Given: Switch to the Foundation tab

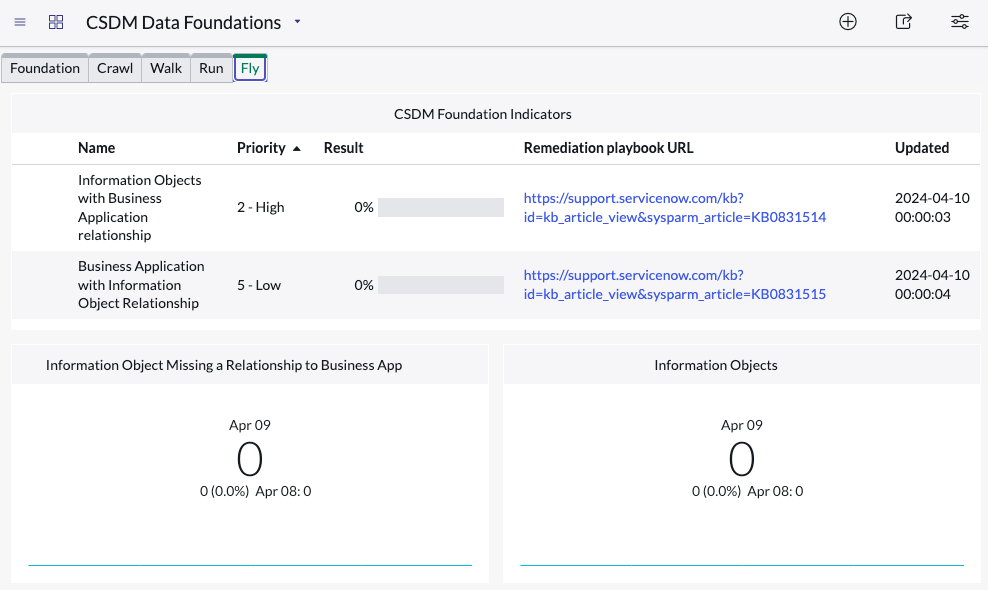Looking at the screenshot, I should tap(45, 68).
